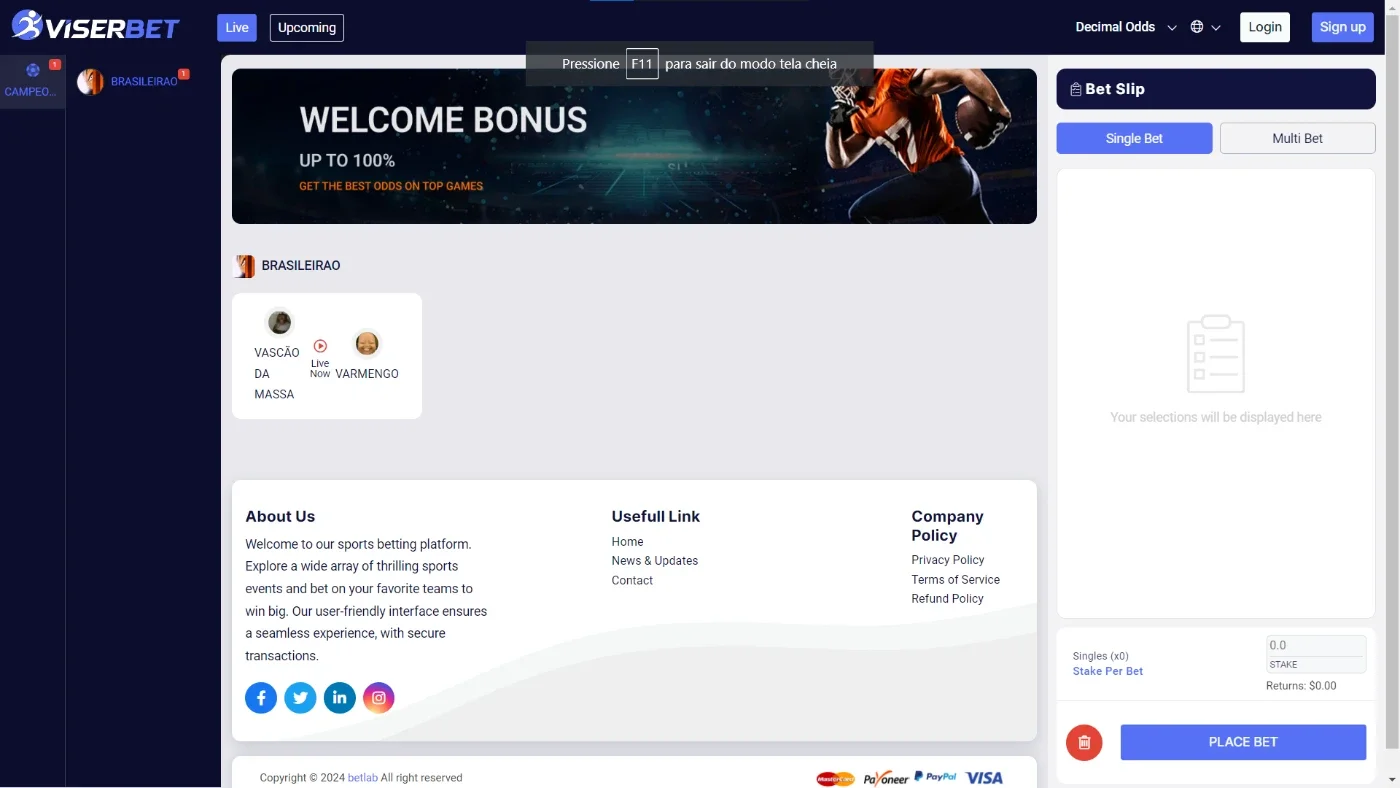Open the Refund Policy link

coord(947,598)
